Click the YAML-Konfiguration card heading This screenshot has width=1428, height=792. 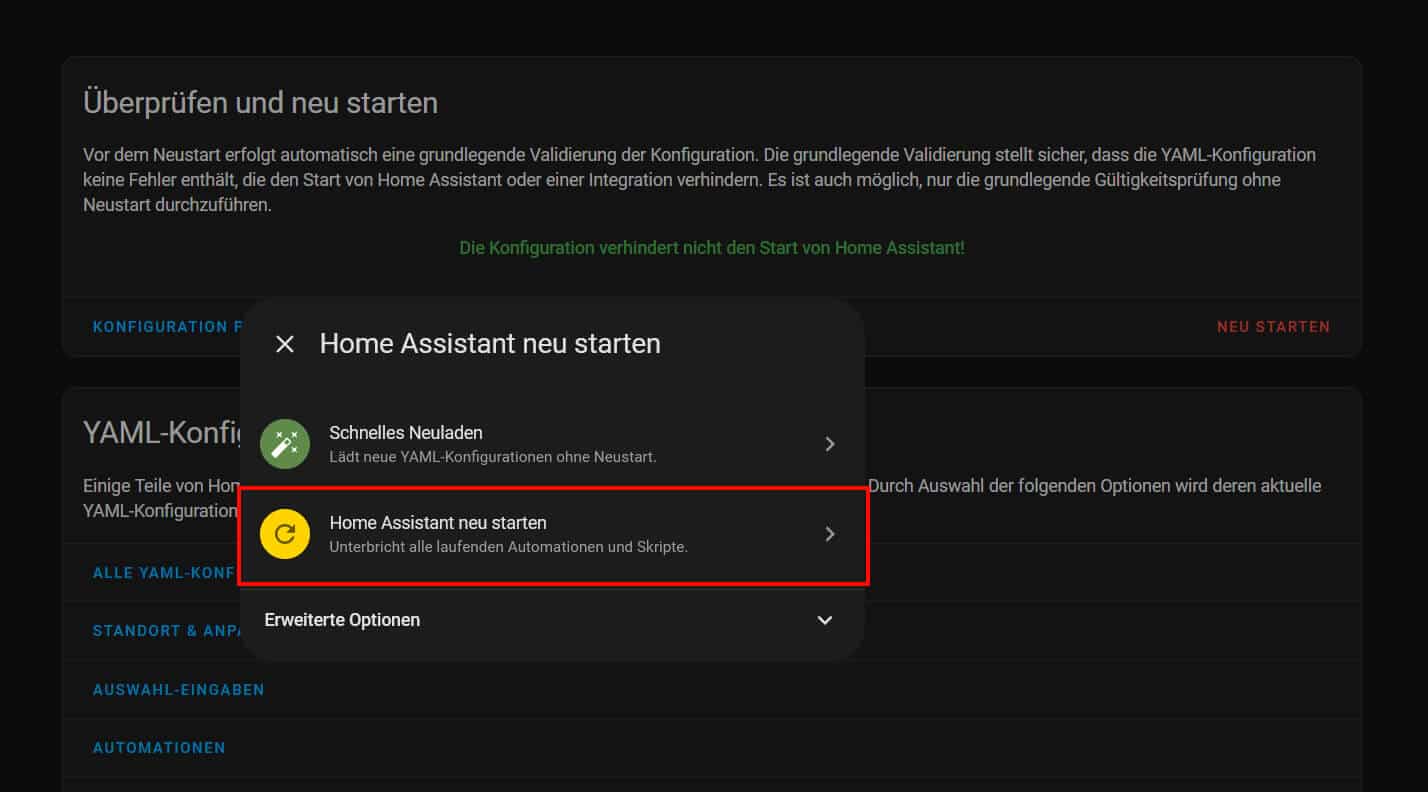click(x=162, y=432)
